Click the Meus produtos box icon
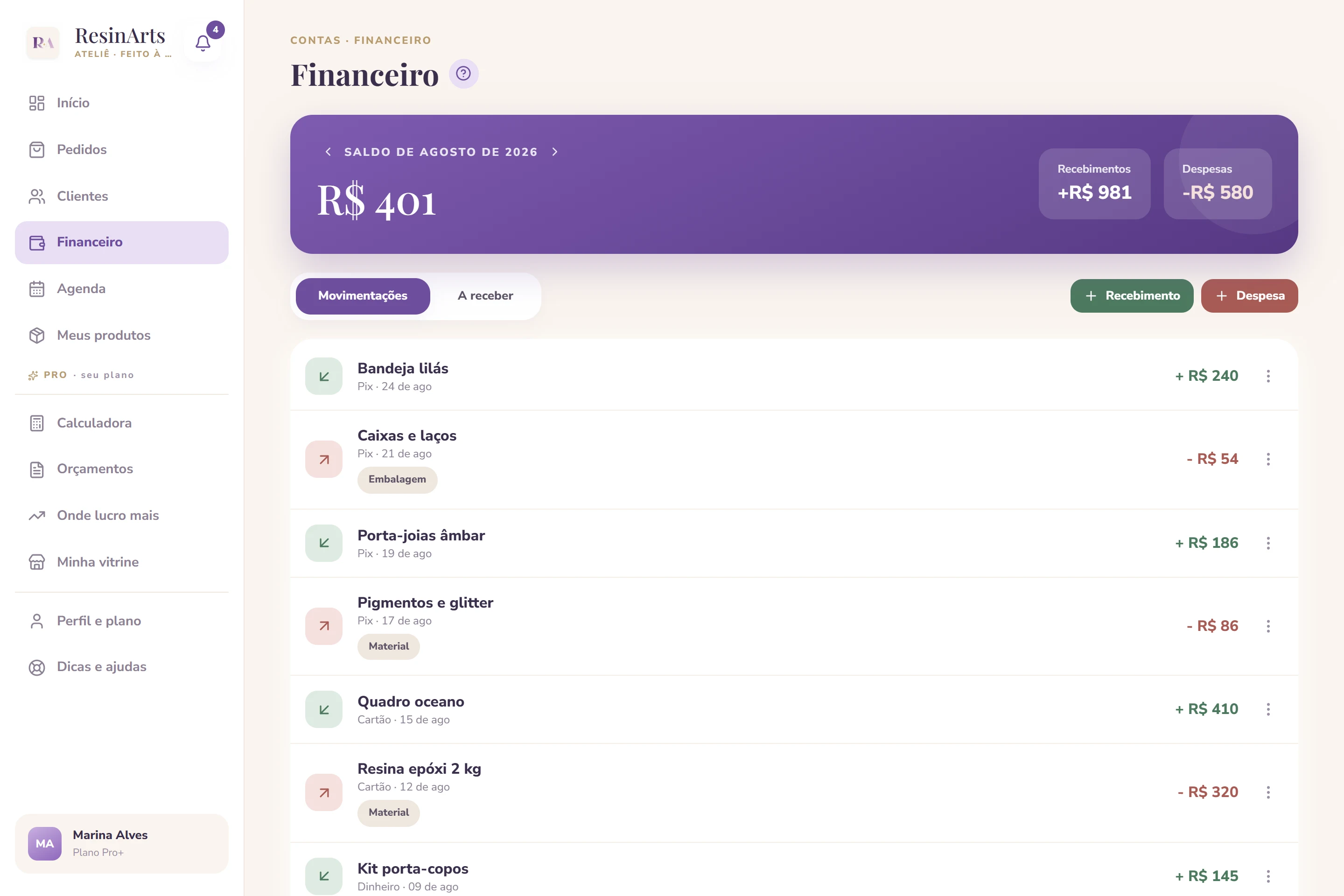Viewport: 1344px width, 896px height. pos(36,336)
